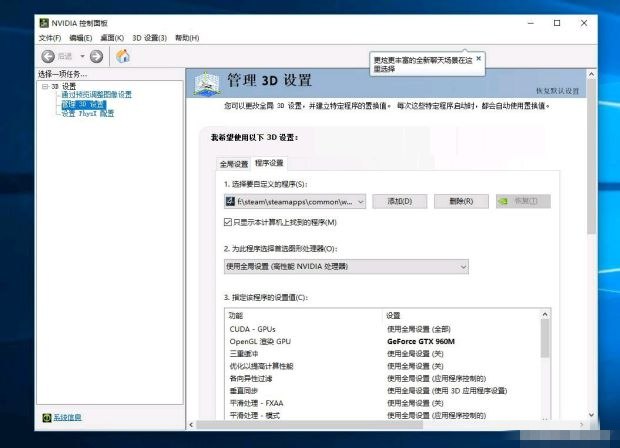Switch to 程序设置 tab
This screenshot has height=448, width=620.
click(x=269, y=163)
